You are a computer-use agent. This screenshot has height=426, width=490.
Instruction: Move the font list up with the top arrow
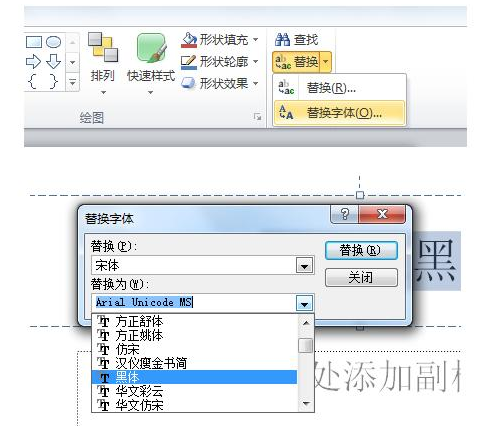pos(306,322)
